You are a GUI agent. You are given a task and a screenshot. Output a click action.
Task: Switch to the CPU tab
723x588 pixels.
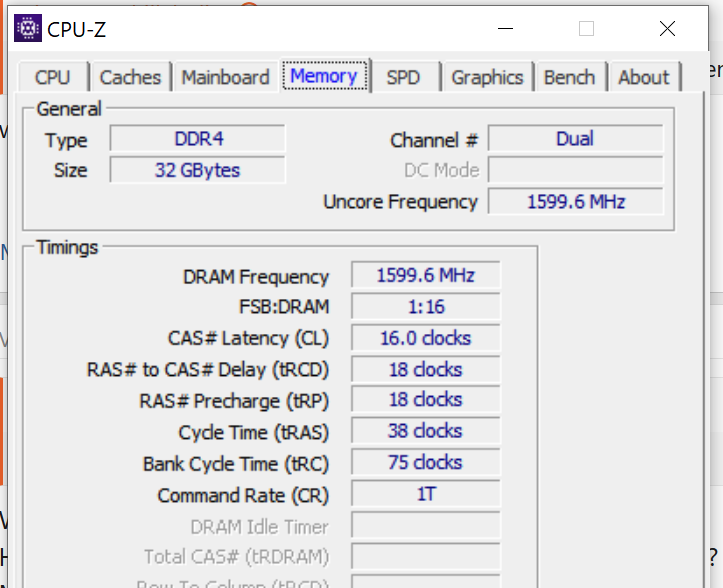click(x=53, y=77)
